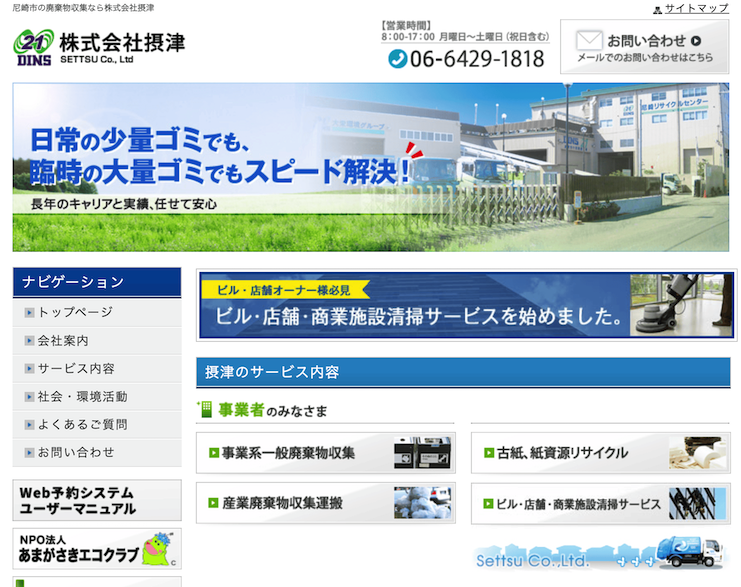Screen dimensions: 741x587
Task: Open よくあるご質問 navigation item
Action: click(97, 424)
